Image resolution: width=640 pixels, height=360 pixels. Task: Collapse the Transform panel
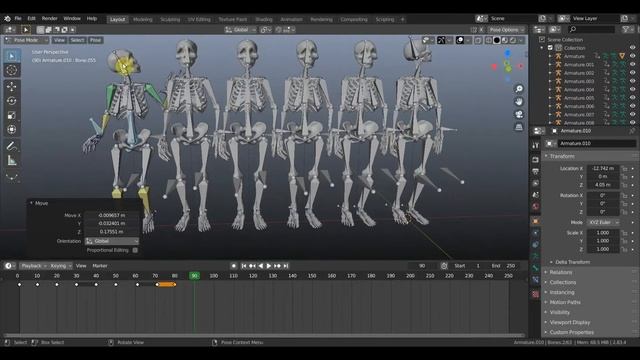click(x=562, y=156)
